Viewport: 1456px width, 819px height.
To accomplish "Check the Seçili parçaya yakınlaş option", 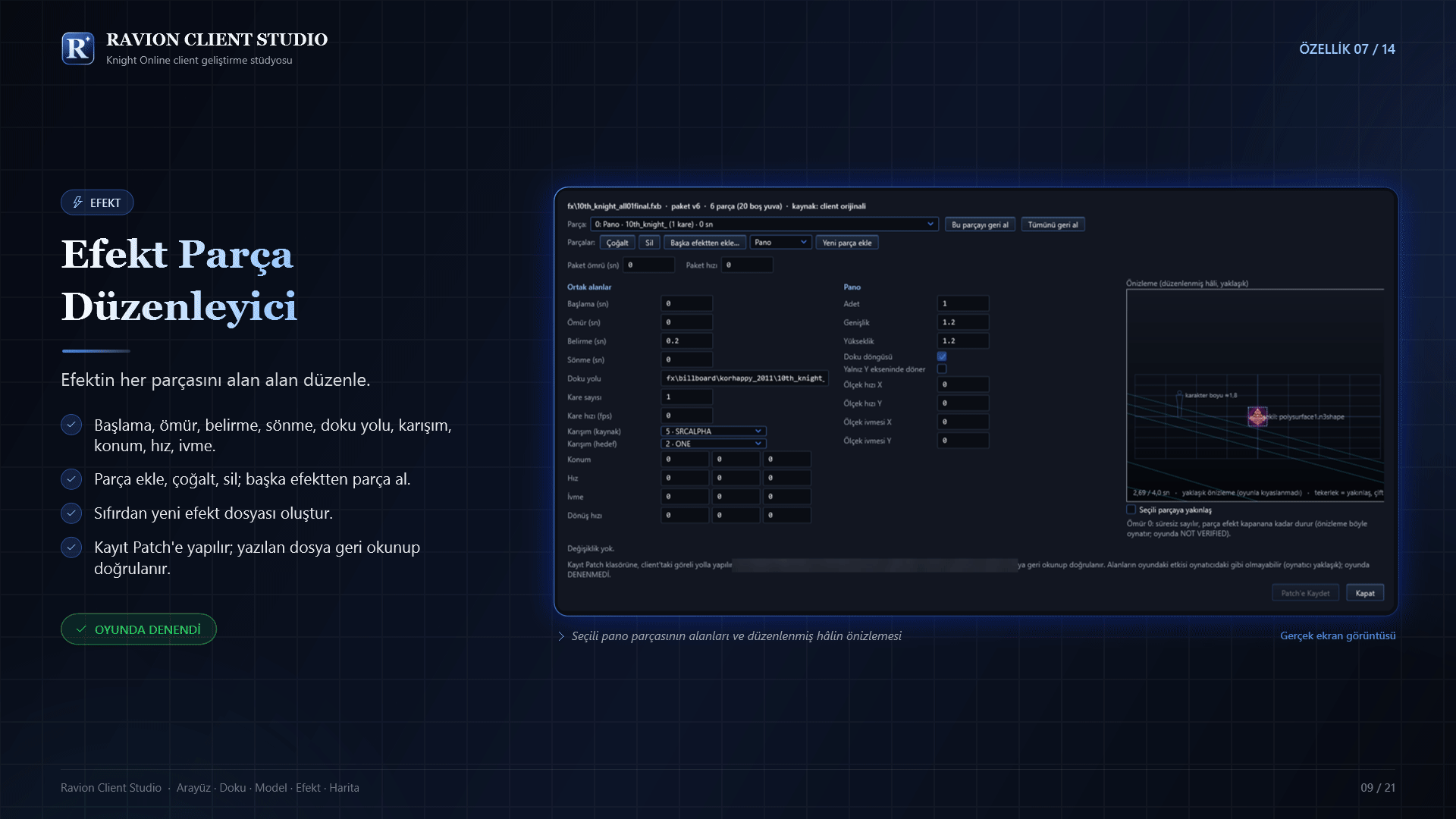I will 1131,510.
